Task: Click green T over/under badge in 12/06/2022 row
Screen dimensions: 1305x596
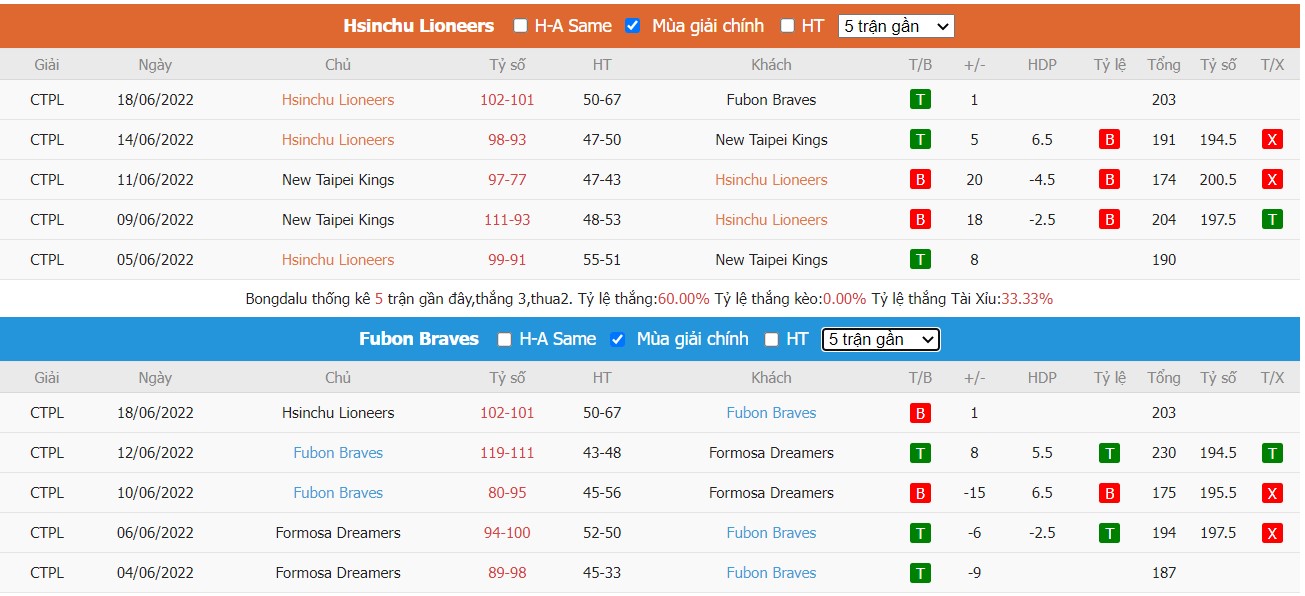Action: tap(1272, 453)
